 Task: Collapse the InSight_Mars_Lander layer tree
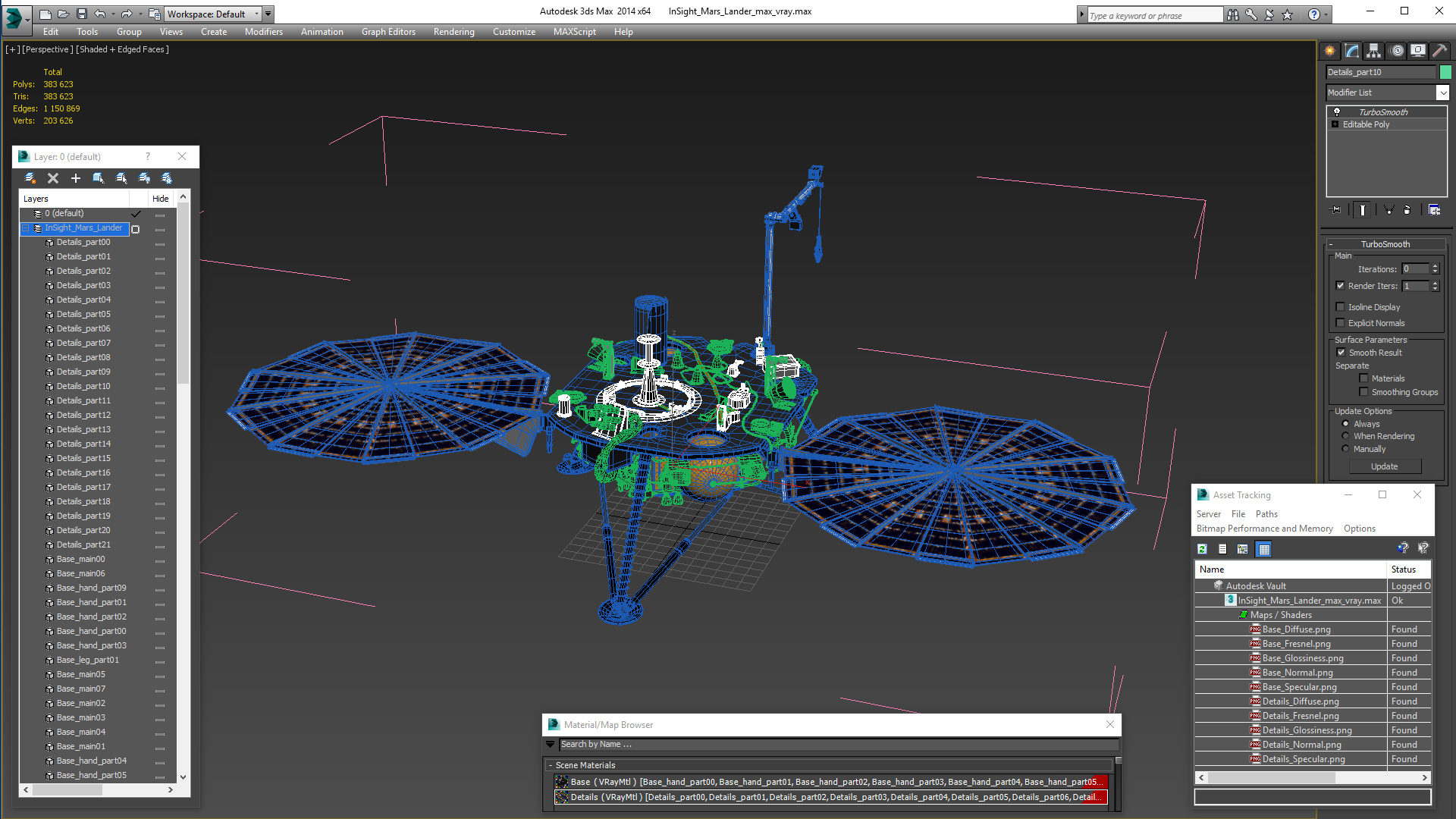25,227
